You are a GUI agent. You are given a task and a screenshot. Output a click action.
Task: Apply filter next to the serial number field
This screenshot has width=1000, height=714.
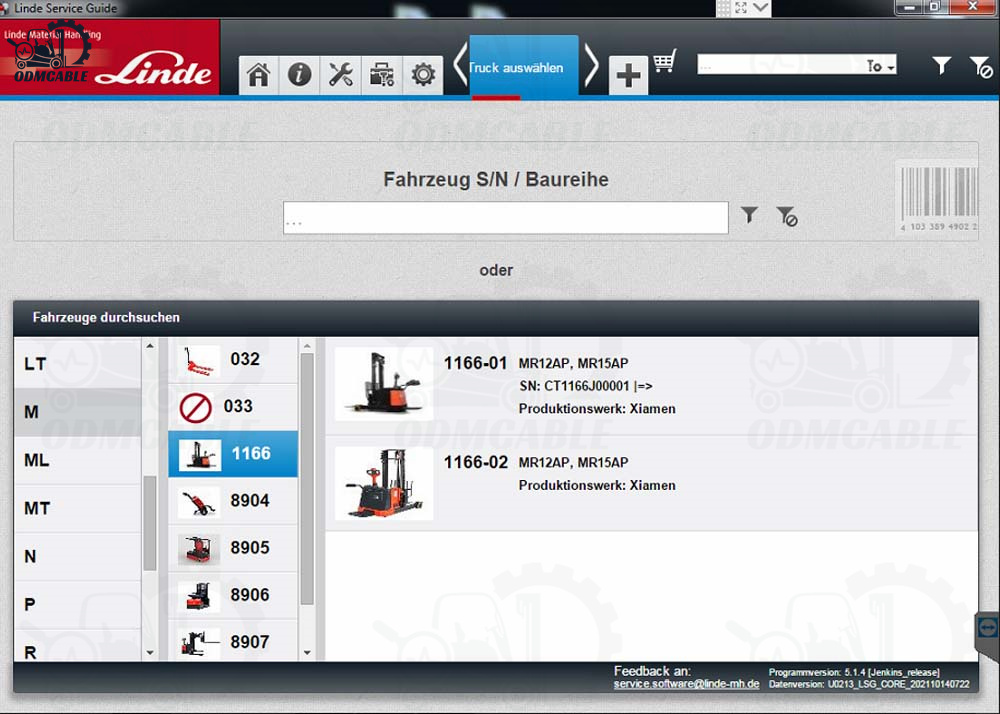click(x=749, y=215)
